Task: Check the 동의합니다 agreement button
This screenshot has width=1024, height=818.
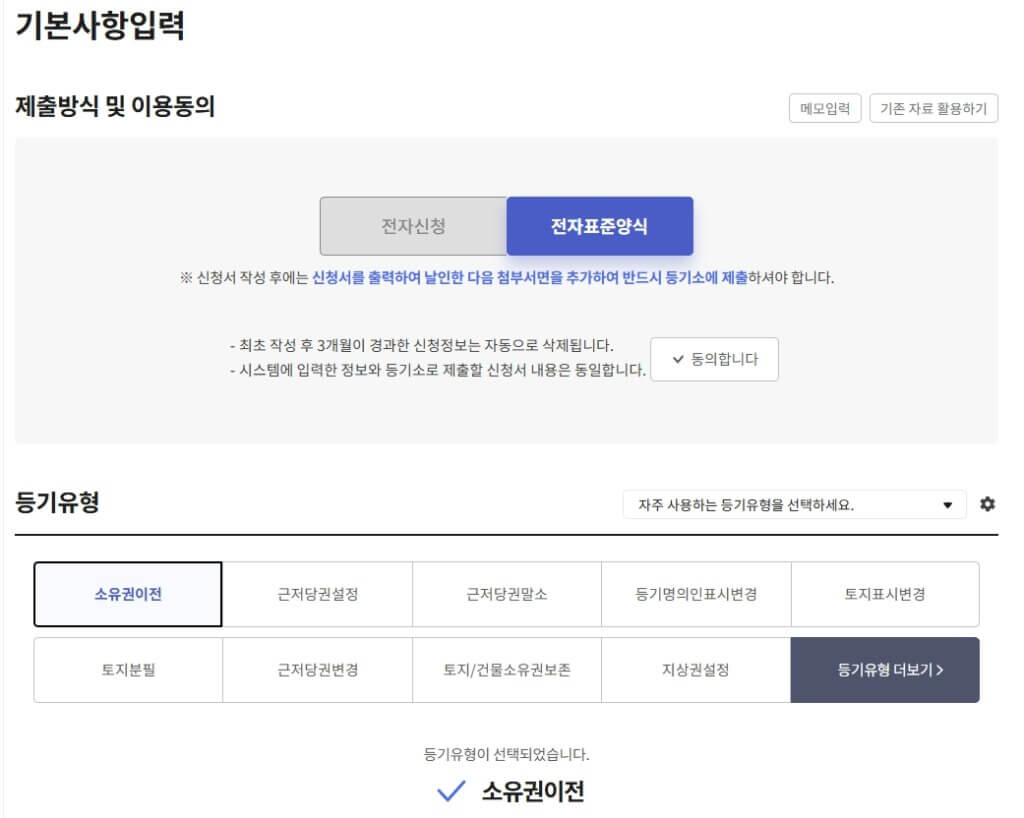Action: click(x=714, y=359)
